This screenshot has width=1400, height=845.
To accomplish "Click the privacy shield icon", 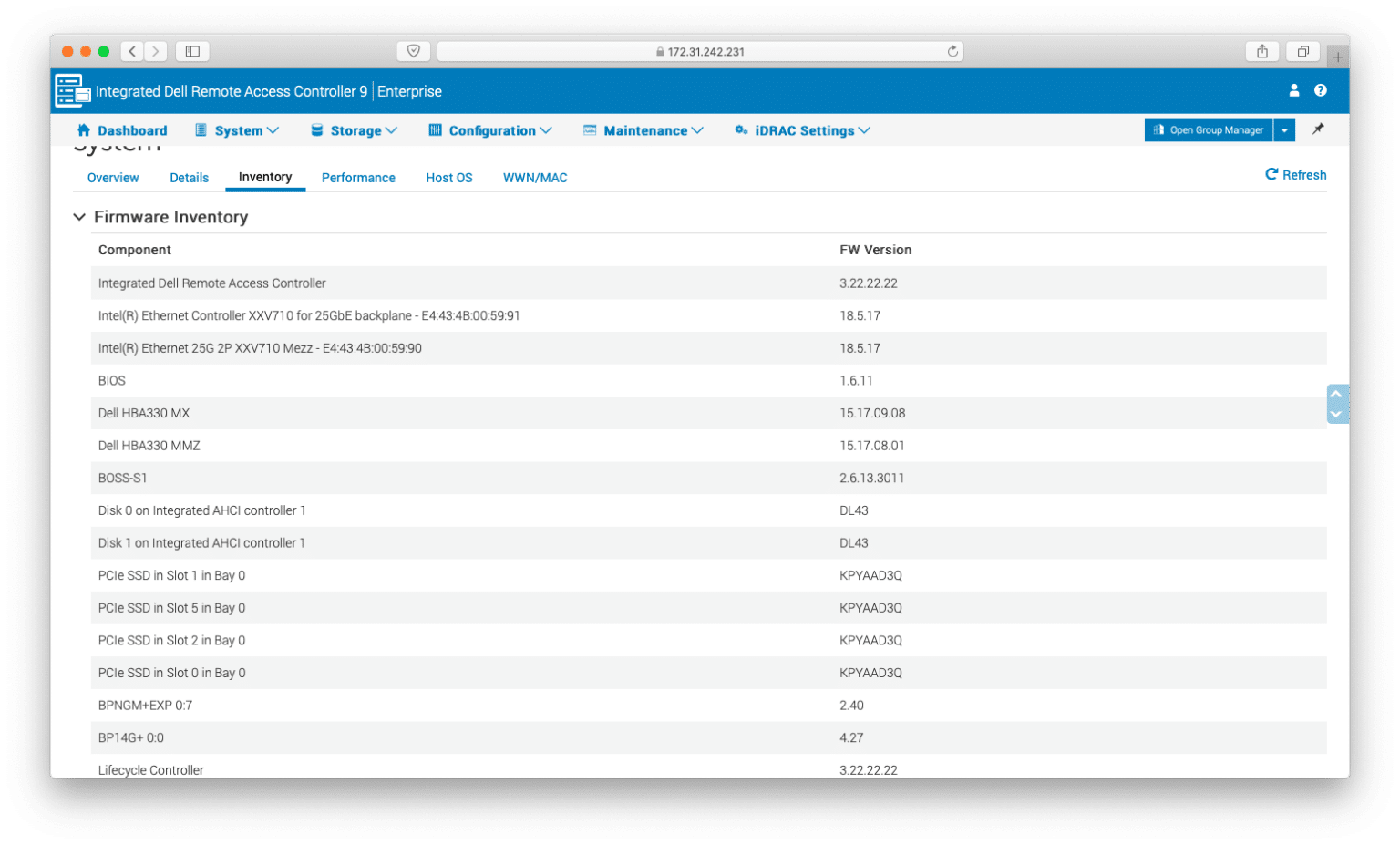I will pos(413,51).
